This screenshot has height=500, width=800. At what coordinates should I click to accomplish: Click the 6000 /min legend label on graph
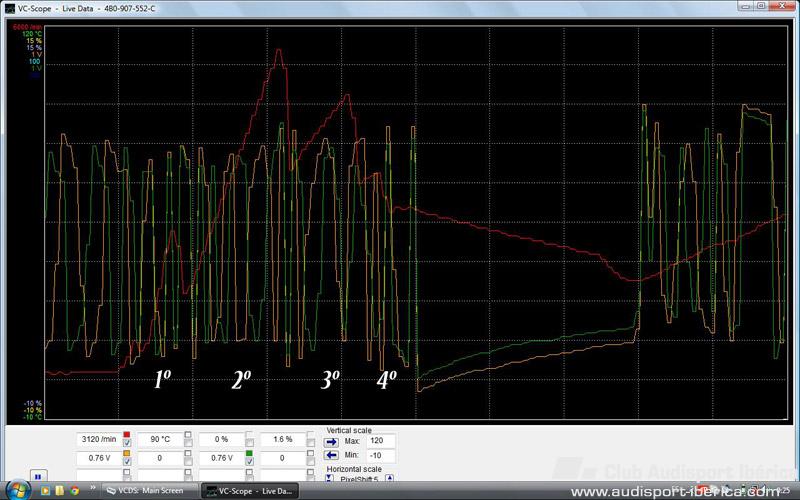coord(28,27)
